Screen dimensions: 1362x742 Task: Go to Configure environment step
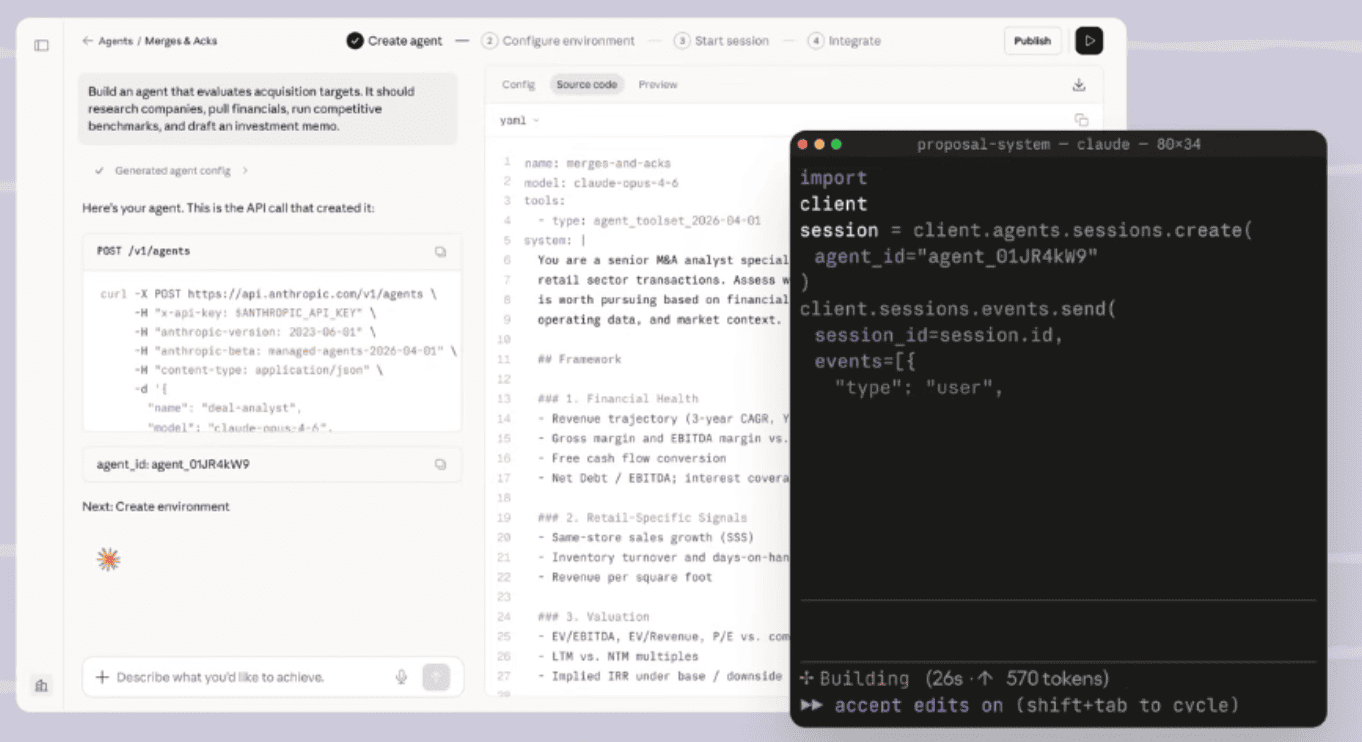(x=567, y=41)
